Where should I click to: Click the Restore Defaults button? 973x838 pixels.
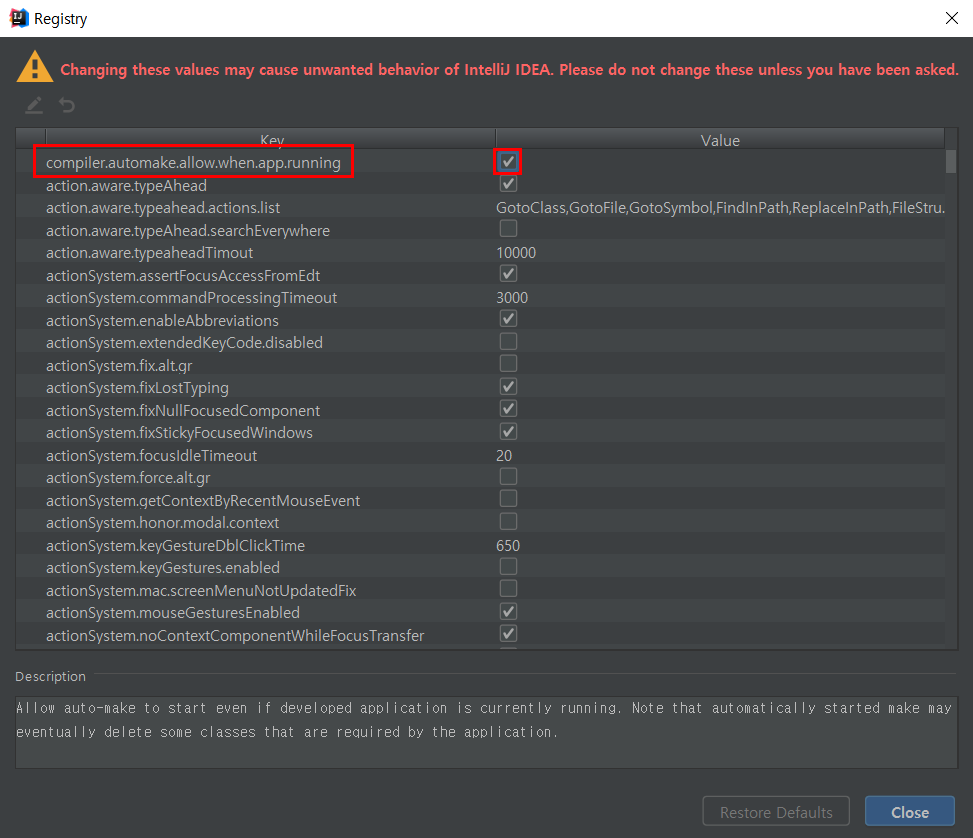pyautogui.click(x=776, y=811)
